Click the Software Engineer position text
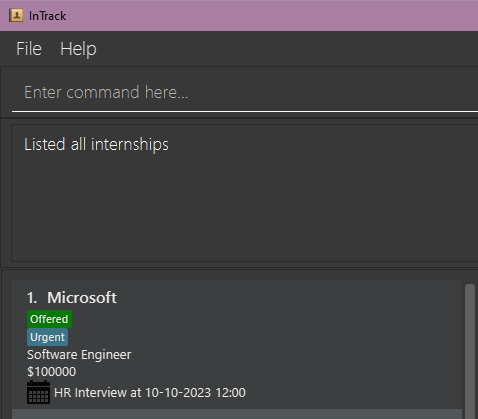Image resolution: width=478 pixels, height=419 pixels. point(79,355)
